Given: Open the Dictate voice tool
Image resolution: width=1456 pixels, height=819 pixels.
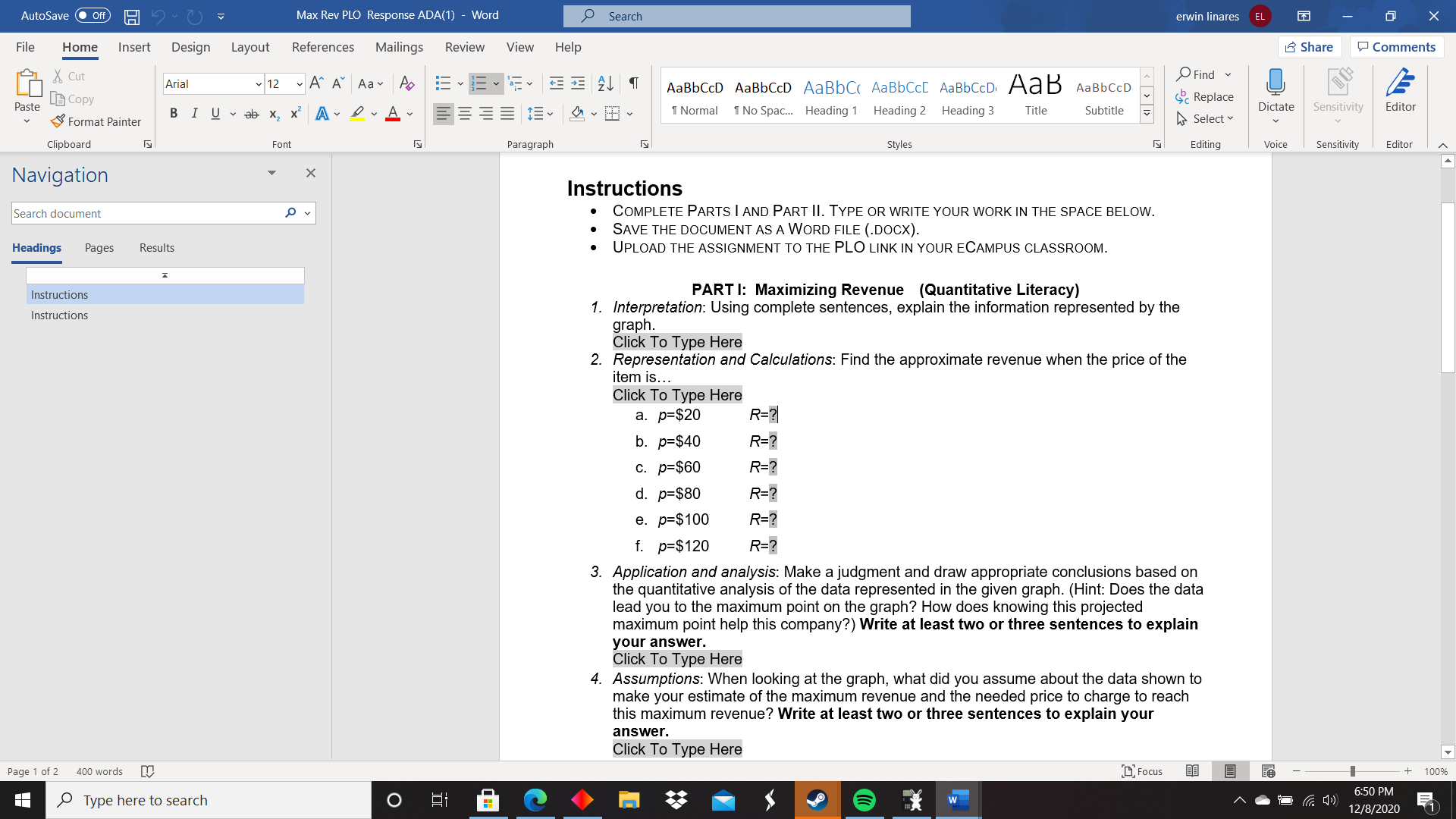Looking at the screenshot, I should tap(1276, 94).
